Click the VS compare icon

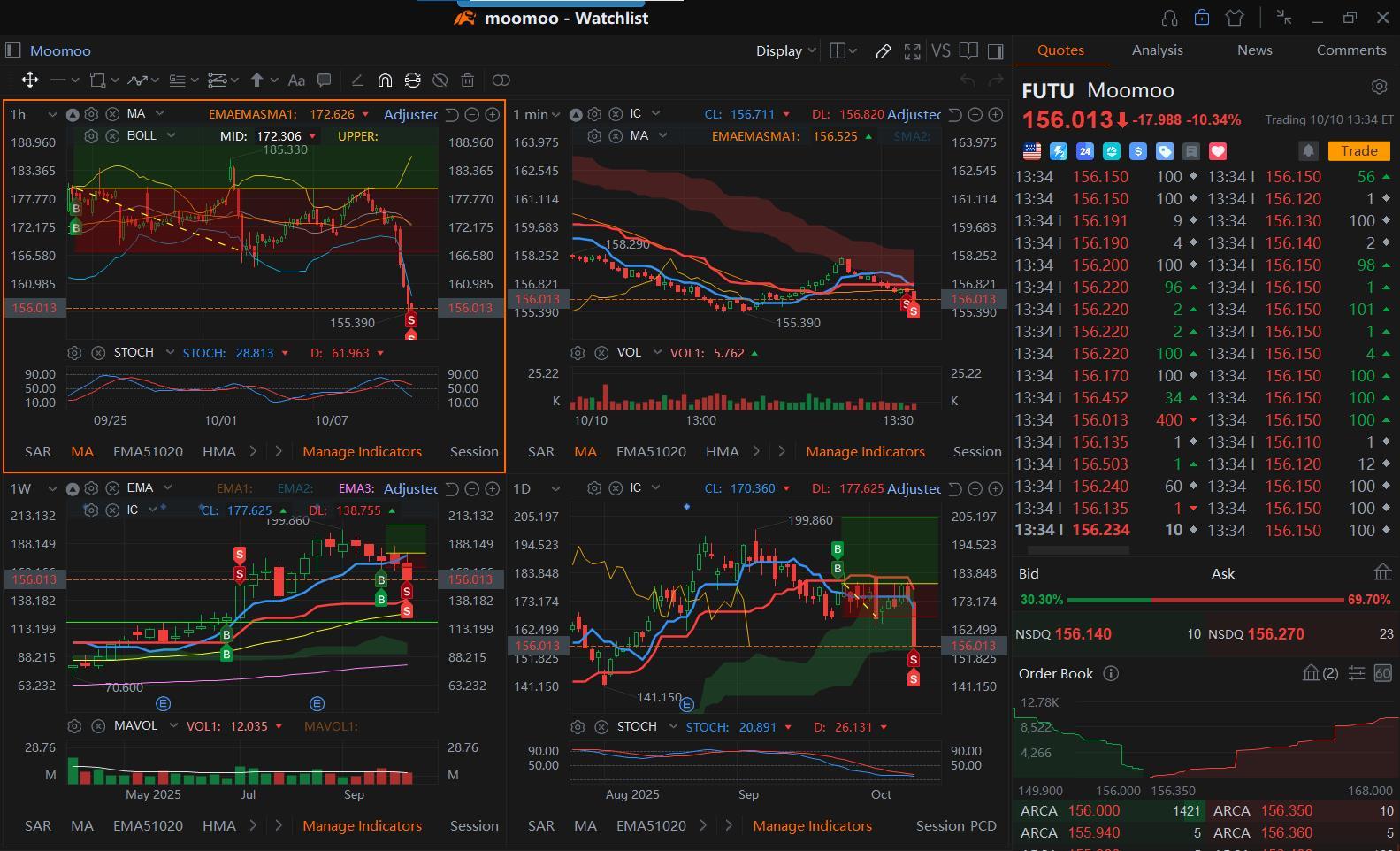pyautogui.click(x=940, y=51)
